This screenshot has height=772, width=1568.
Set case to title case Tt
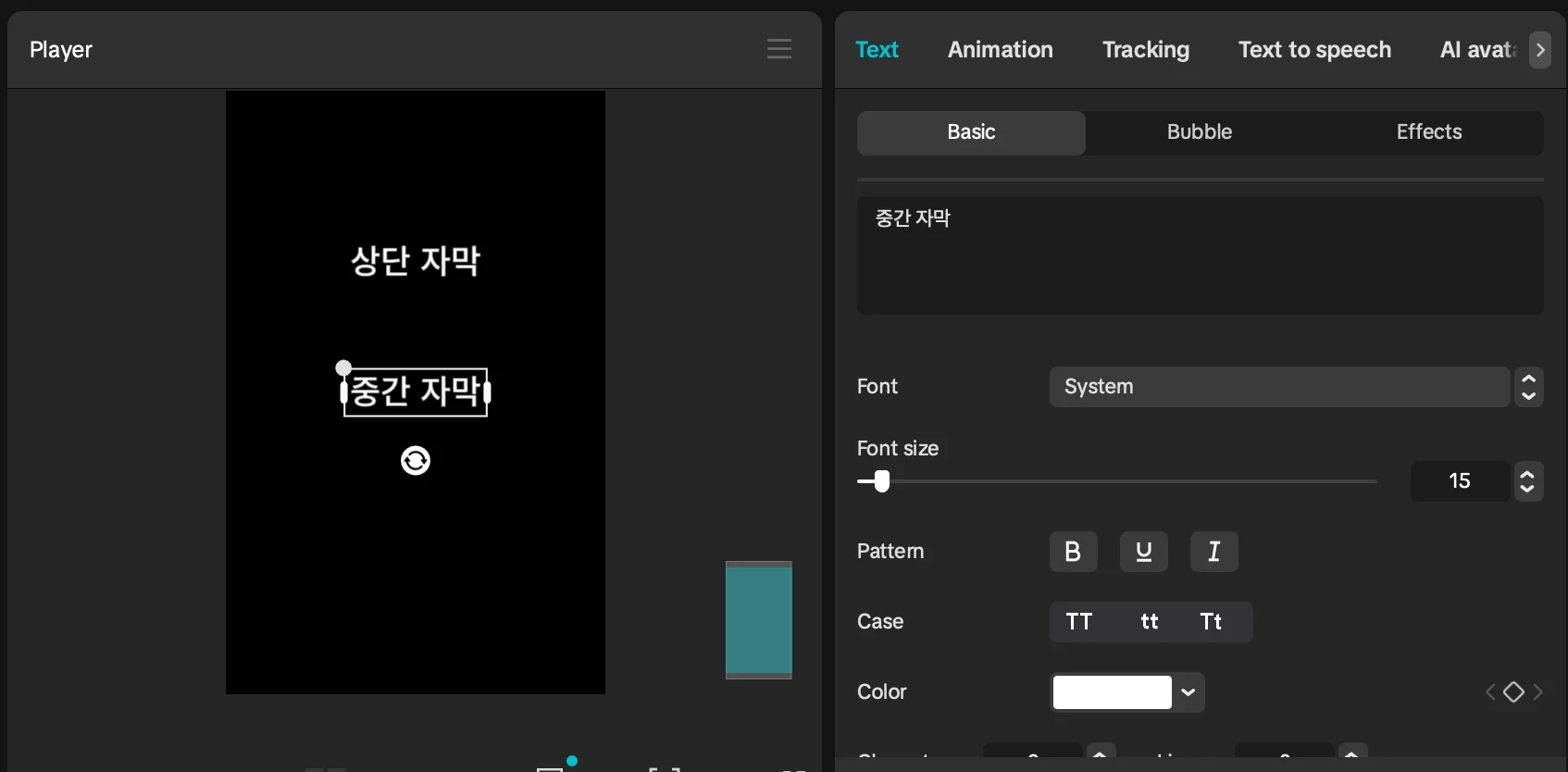coord(1211,622)
